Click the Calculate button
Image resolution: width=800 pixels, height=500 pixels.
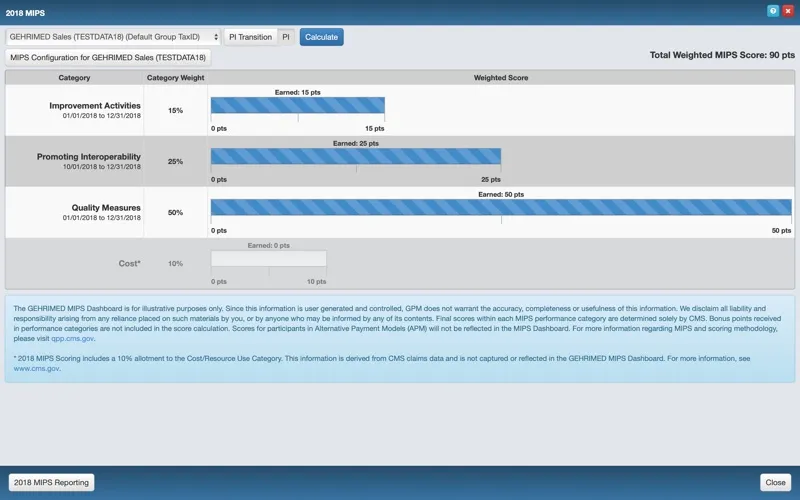pos(321,37)
